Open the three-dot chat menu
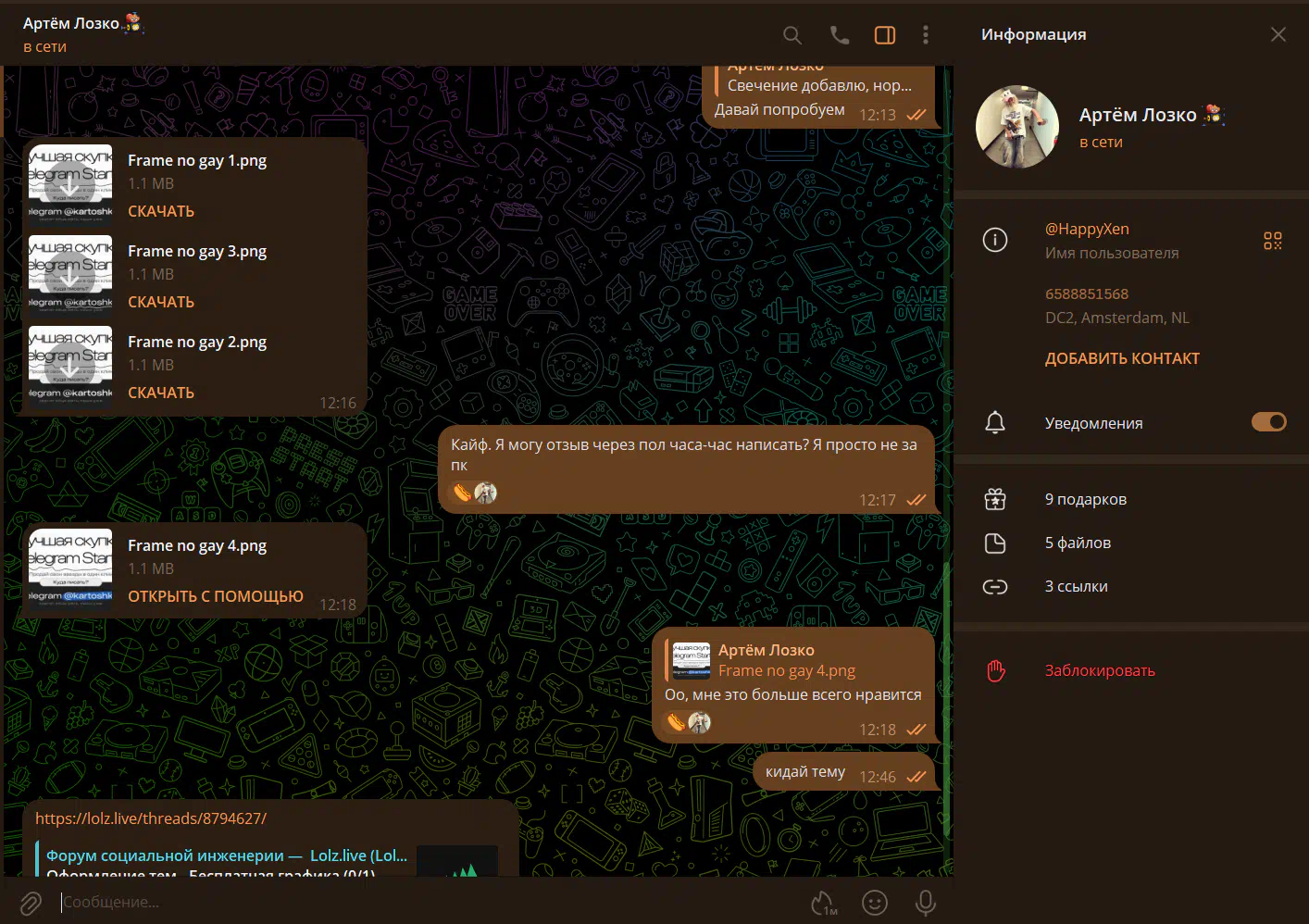The width and height of the screenshot is (1309, 924). (x=926, y=35)
